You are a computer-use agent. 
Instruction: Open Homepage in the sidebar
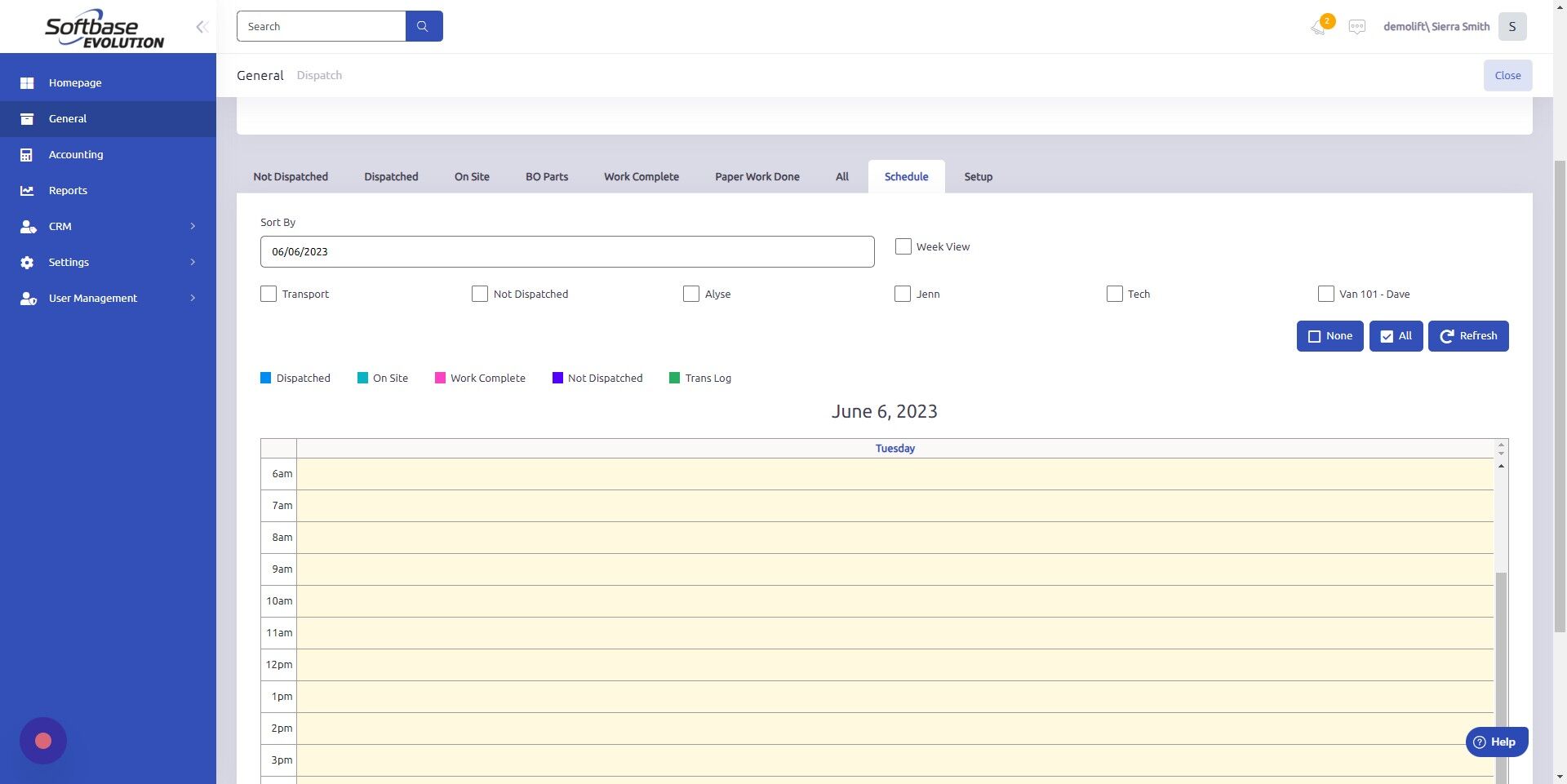click(x=108, y=82)
